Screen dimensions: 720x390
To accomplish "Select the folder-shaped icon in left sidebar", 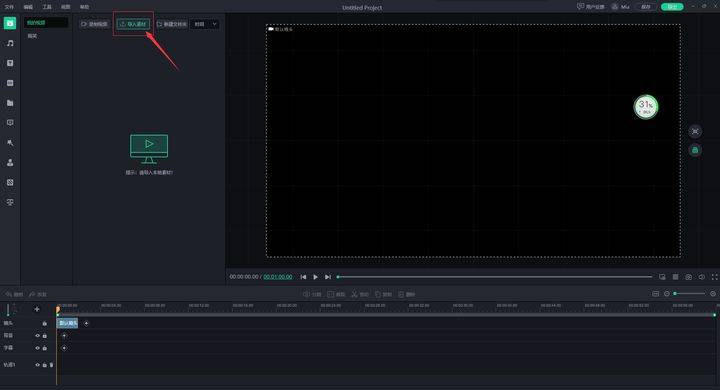I will (10, 103).
